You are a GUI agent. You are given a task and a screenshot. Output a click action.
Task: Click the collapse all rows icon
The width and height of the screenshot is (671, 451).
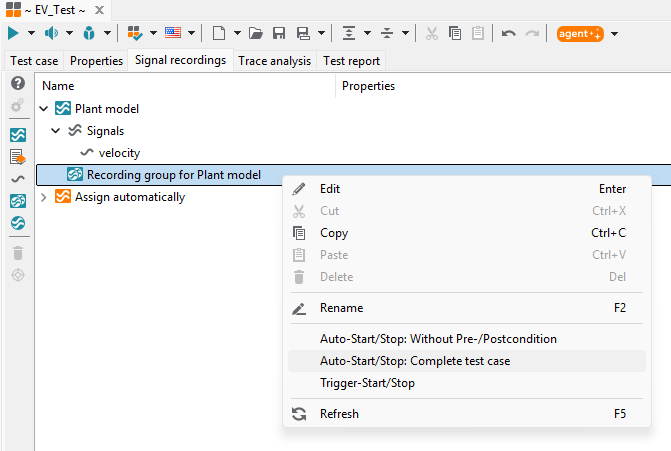tap(387, 33)
